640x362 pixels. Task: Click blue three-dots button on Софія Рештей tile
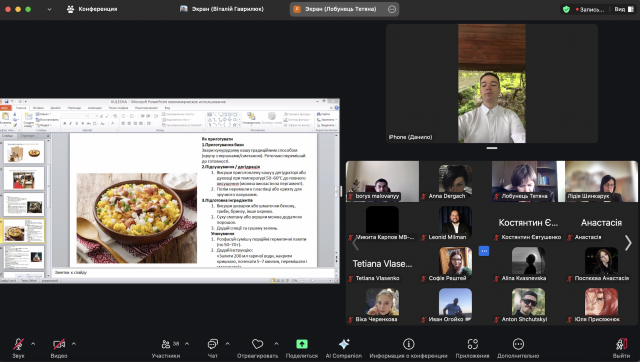[x=484, y=251]
